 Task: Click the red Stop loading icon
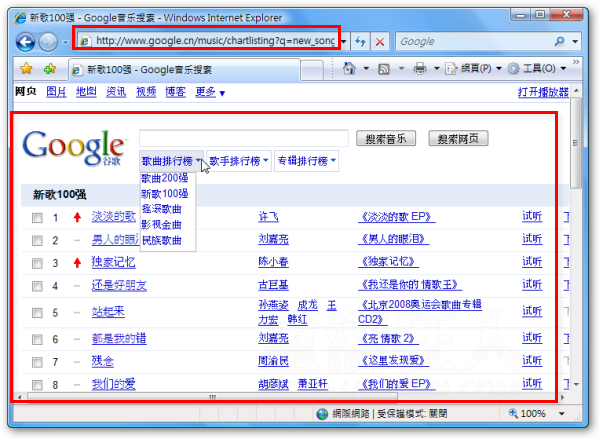[380, 41]
